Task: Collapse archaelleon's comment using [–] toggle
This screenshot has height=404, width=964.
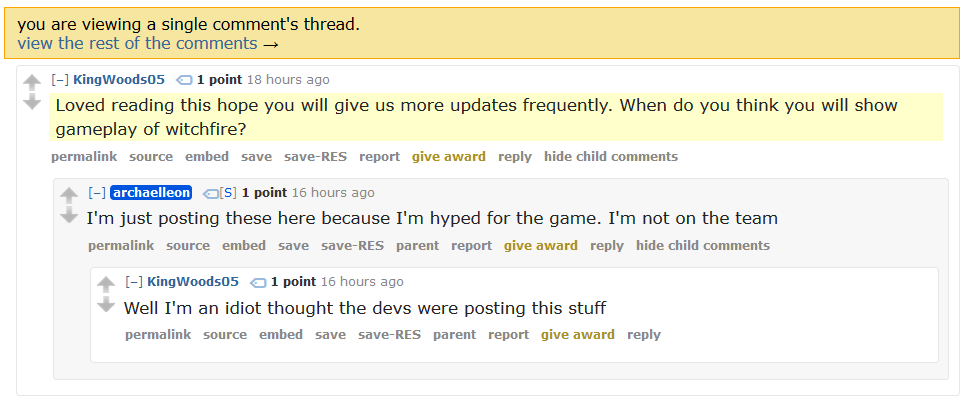Action: pyautogui.click(x=97, y=192)
